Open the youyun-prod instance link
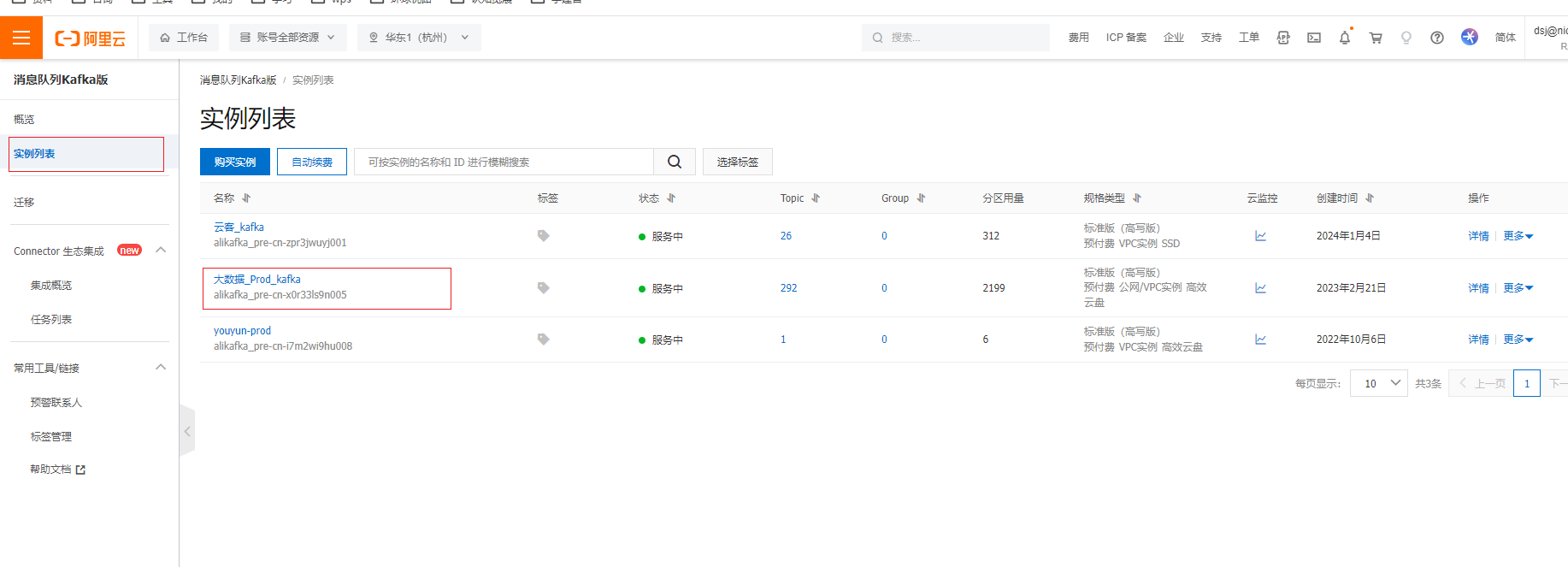This screenshot has height=567, width=1568. [x=242, y=331]
